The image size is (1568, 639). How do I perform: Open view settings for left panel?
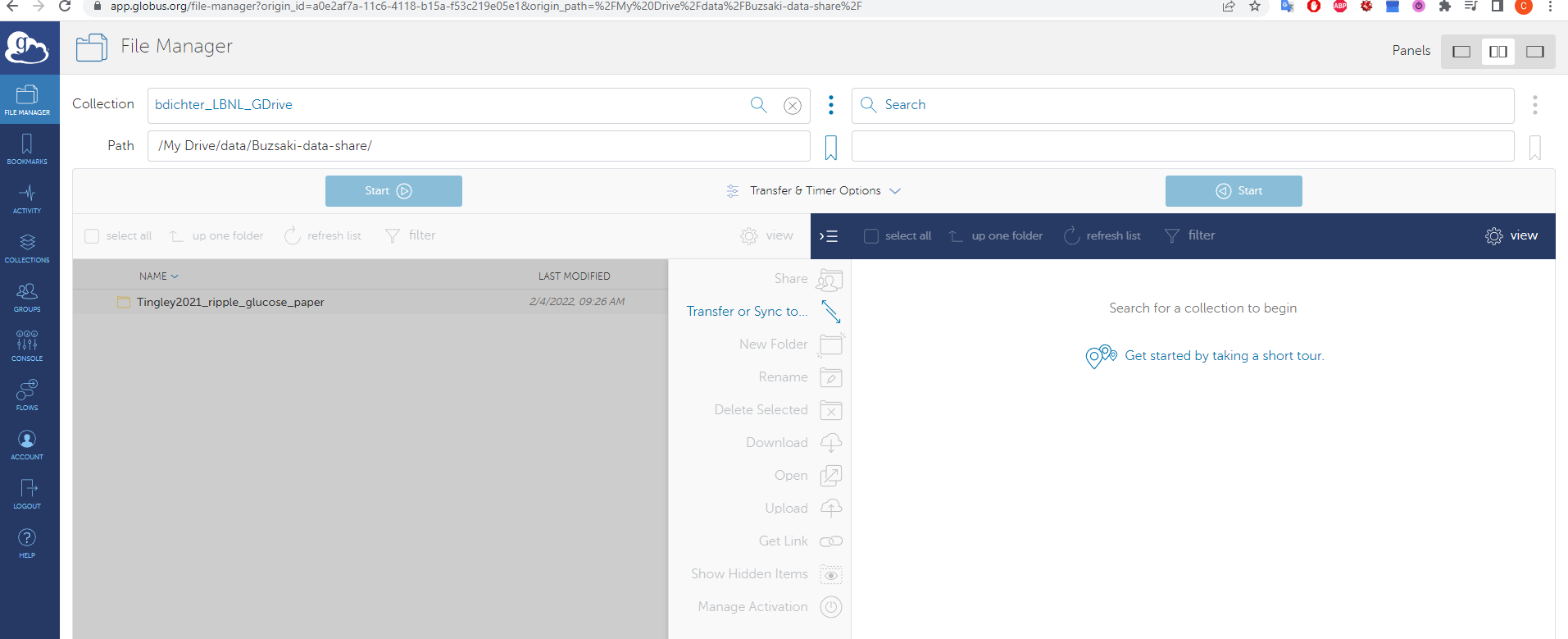pos(766,236)
